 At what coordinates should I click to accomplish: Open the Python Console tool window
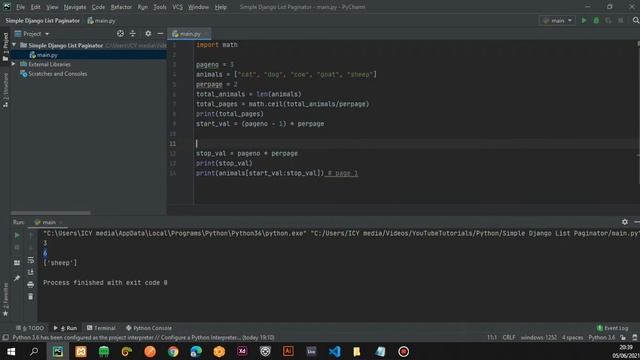(x=149, y=328)
